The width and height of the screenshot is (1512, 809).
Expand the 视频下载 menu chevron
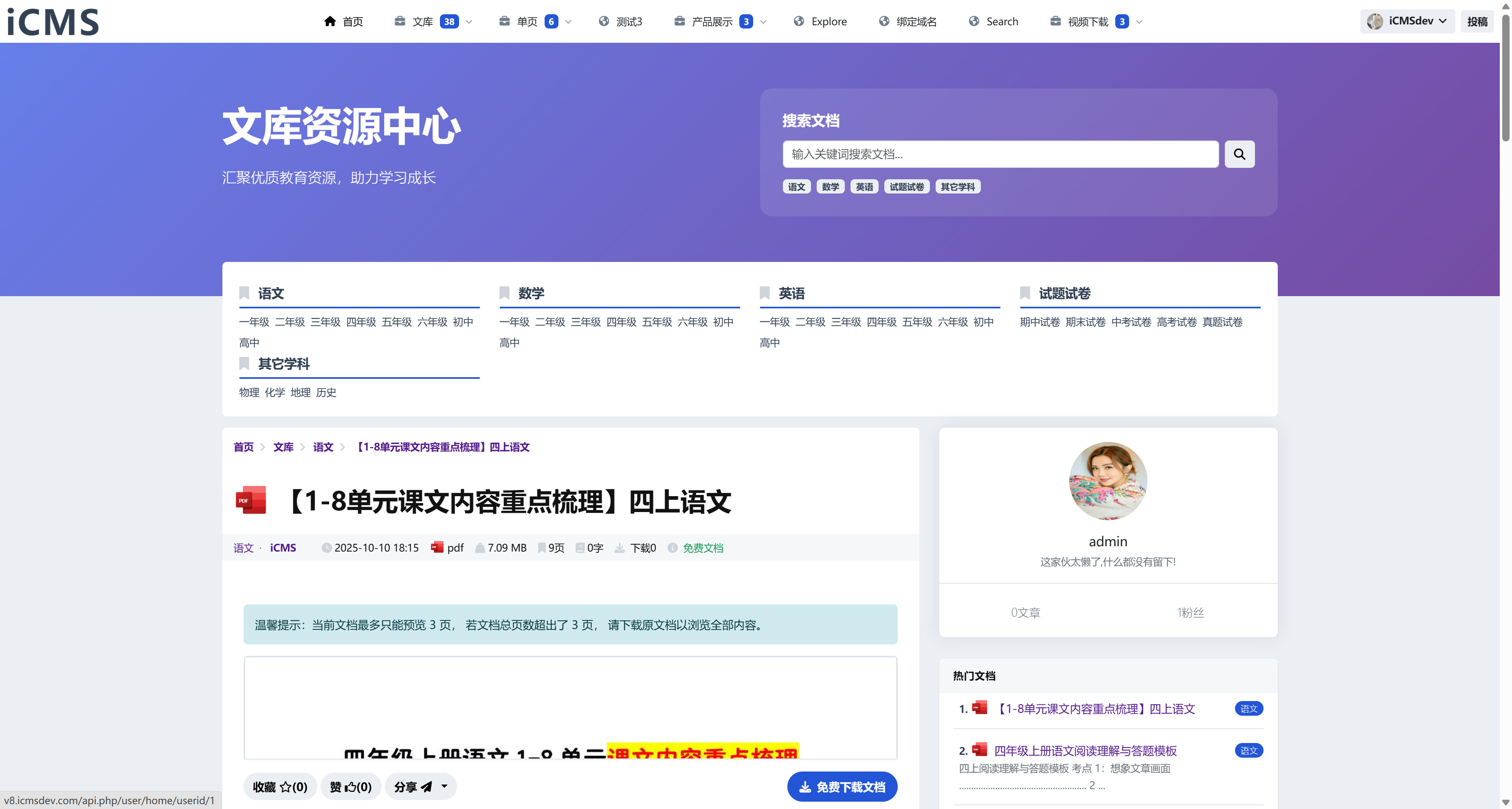[1139, 22]
